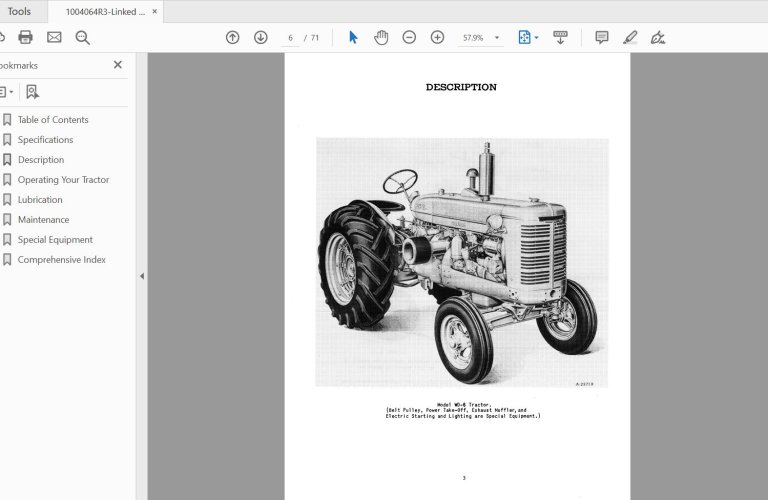Activate the selection arrow tool

(x=353, y=37)
